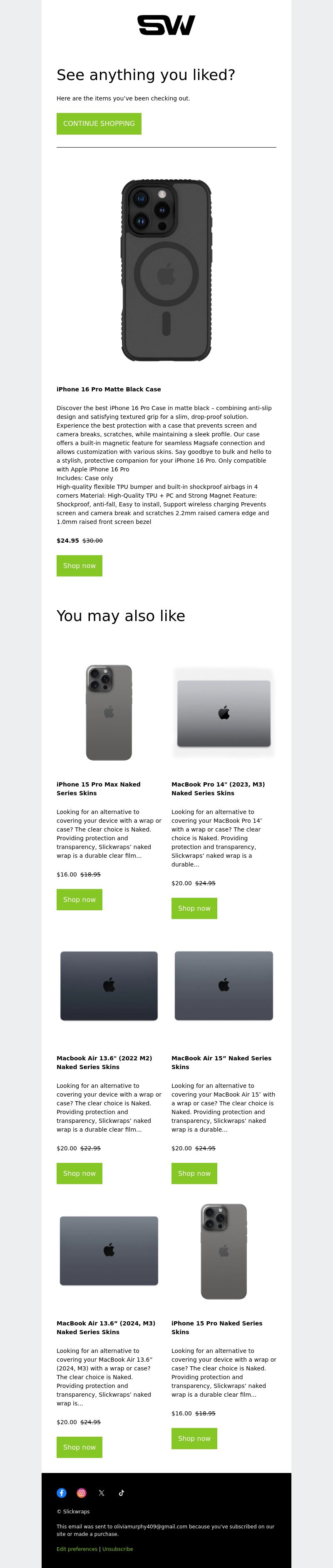Click the iPhone 16 Pro Matte Black Case title

tap(109, 389)
